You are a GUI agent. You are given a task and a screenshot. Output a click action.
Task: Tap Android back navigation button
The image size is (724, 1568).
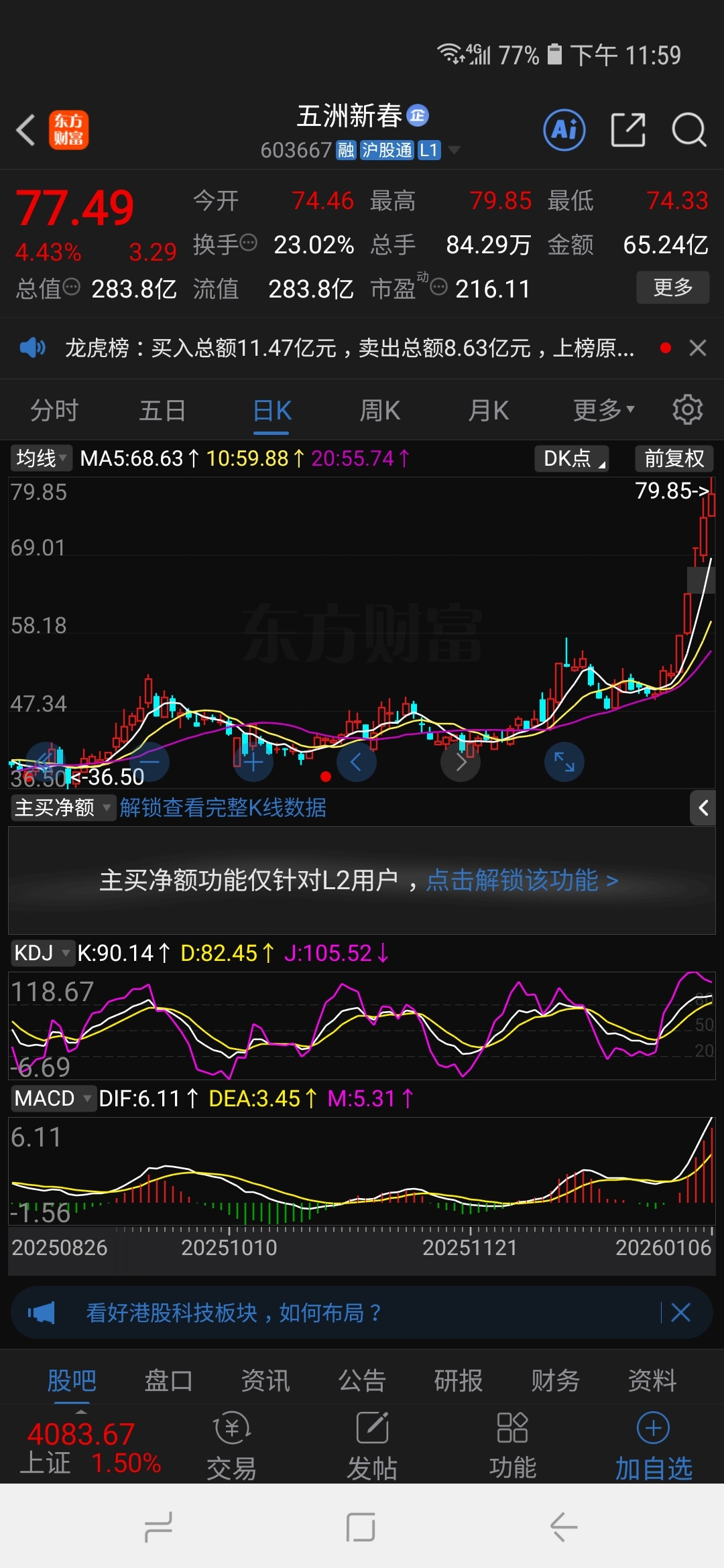(x=564, y=1527)
